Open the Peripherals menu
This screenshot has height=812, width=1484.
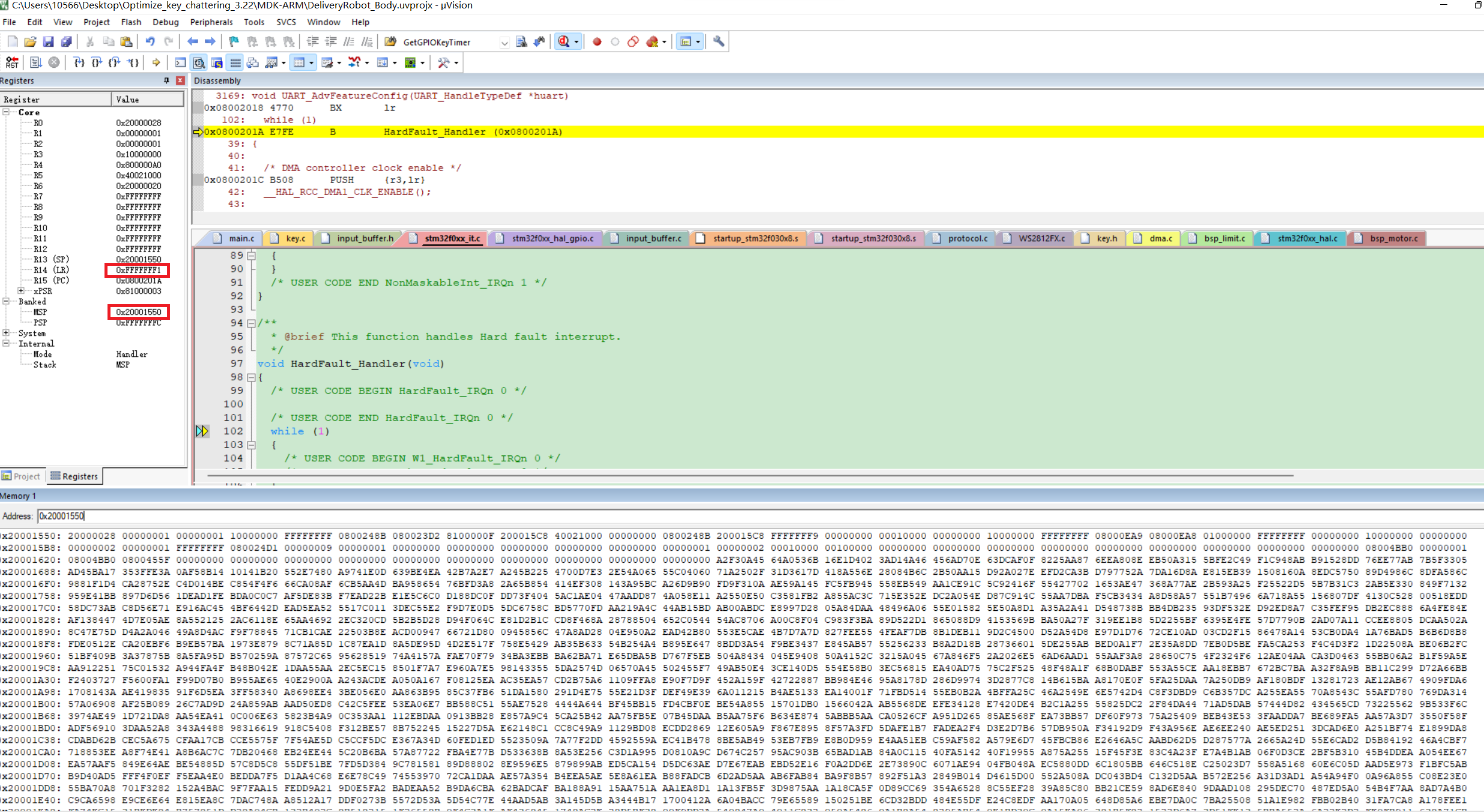click(211, 22)
